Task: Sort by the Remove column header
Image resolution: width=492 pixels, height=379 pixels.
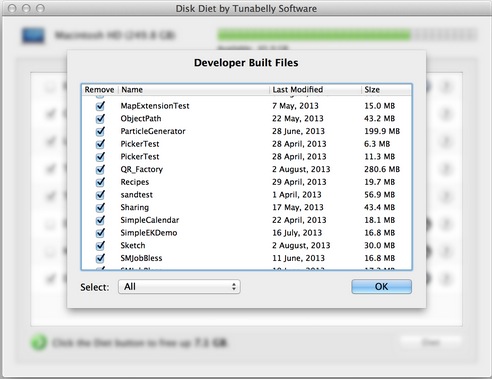Action: [x=99, y=90]
